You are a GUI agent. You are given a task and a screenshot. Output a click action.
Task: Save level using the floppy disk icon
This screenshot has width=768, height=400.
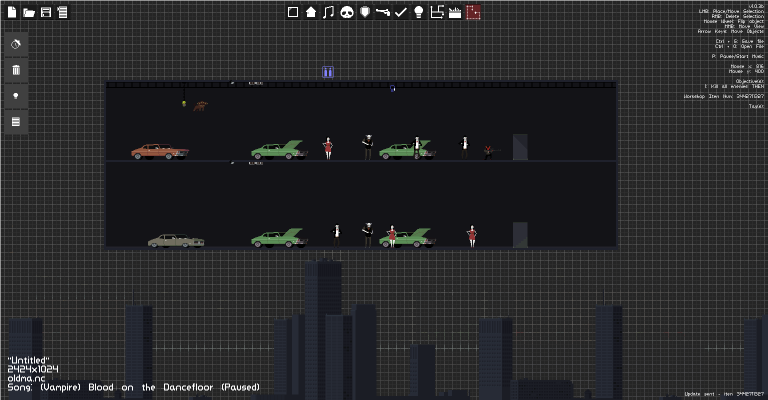pos(46,12)
